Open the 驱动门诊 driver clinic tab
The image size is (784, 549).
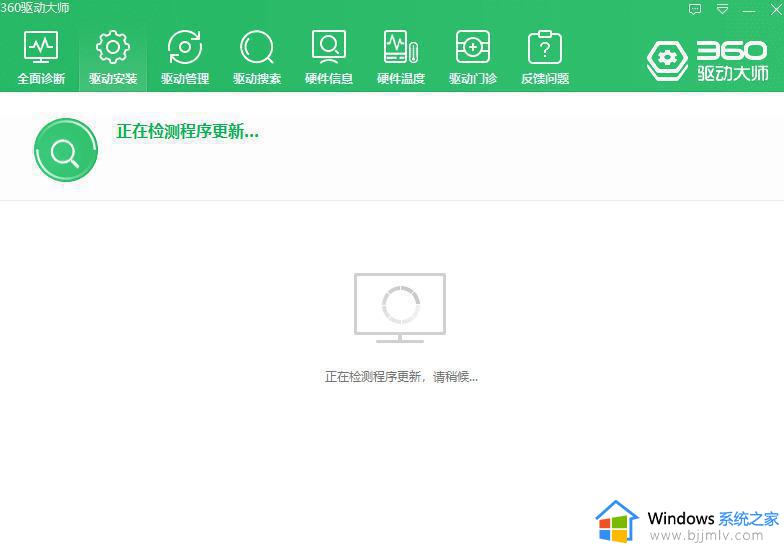[473, 57]
